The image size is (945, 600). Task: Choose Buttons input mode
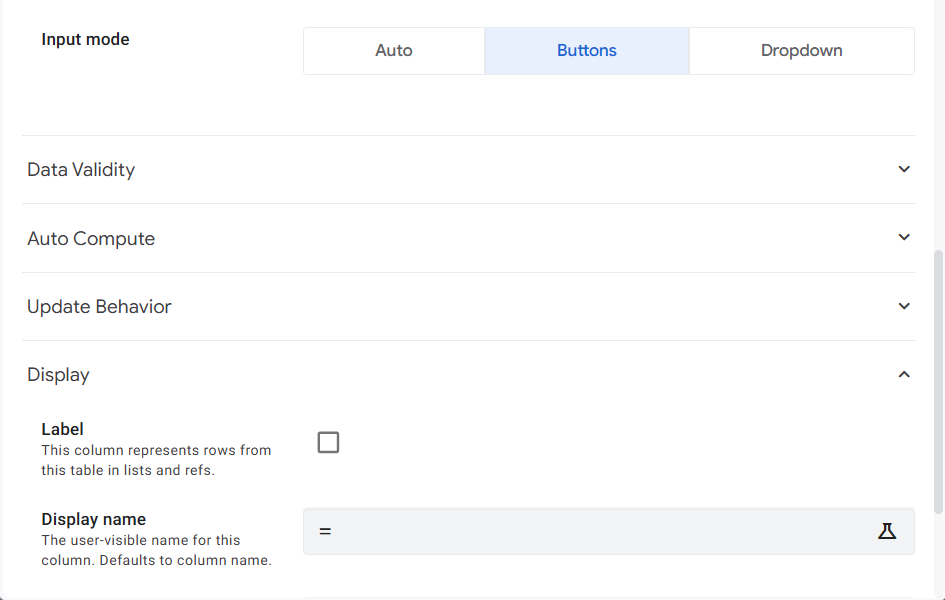tap(587, 51)
